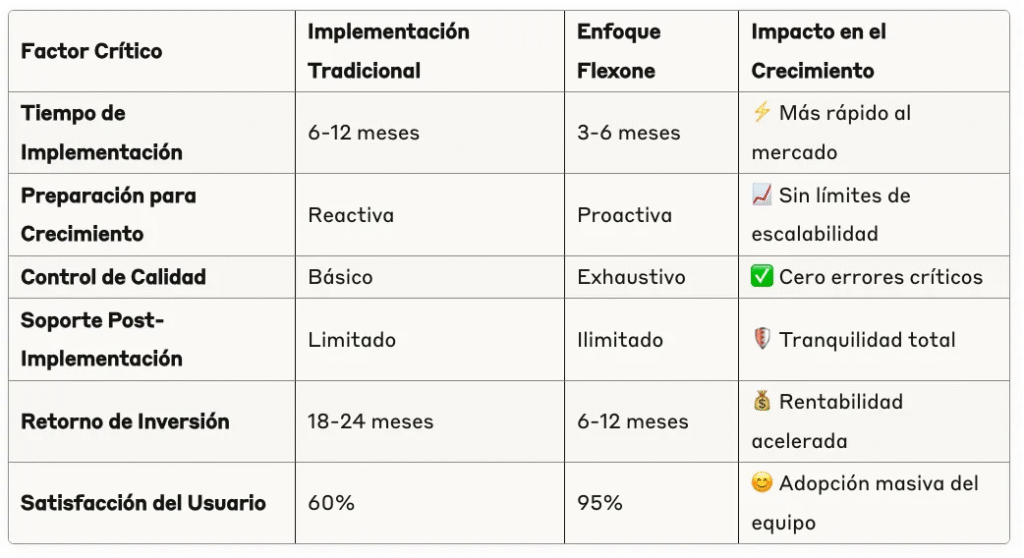The height and width of the screenshot is (558, 1024).
Task: Click the Tiempo de Implementación row label
Action: click(x=101, y=132)
